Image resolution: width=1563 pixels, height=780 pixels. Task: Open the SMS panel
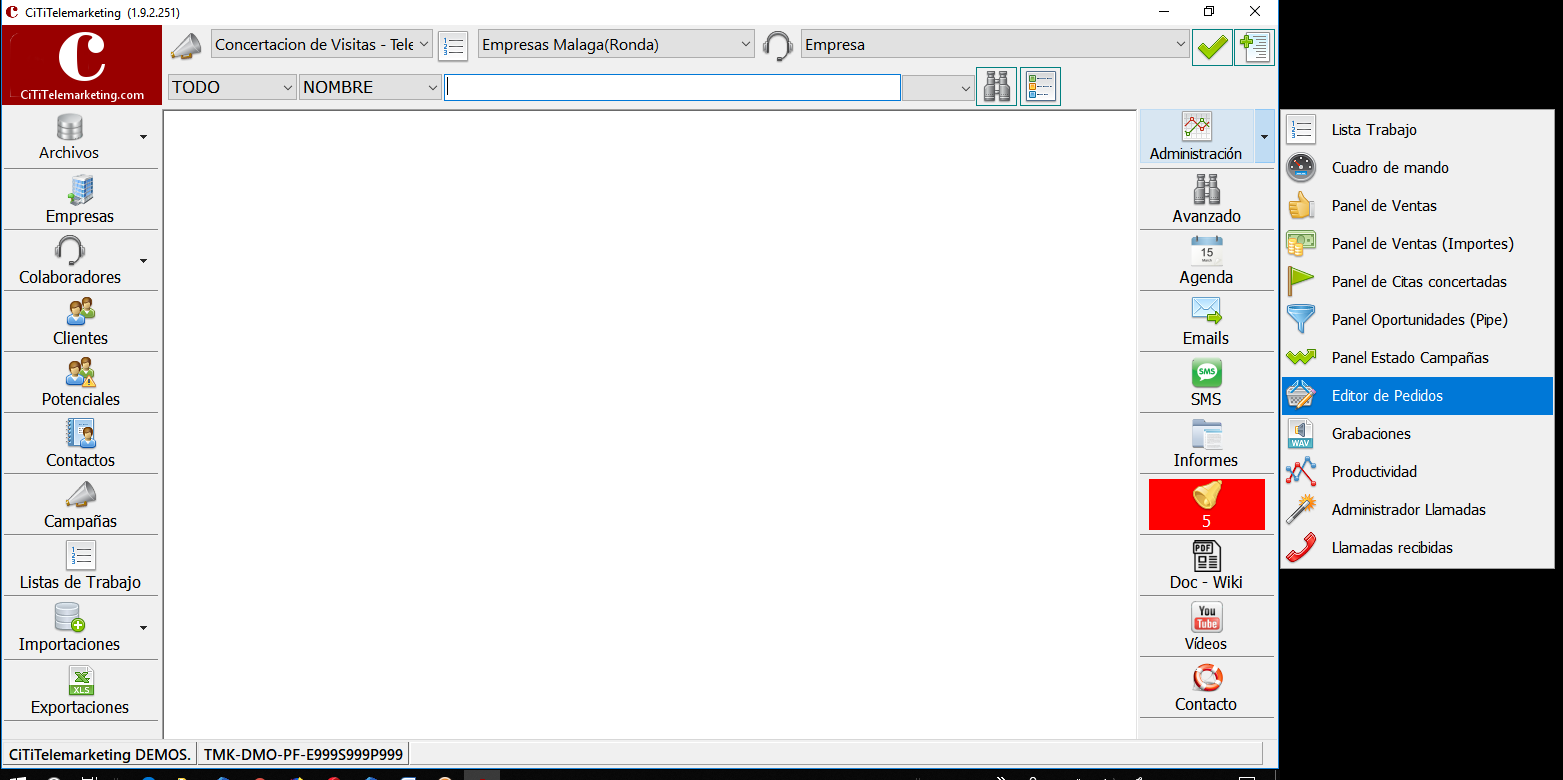[x=1206, y=382]
